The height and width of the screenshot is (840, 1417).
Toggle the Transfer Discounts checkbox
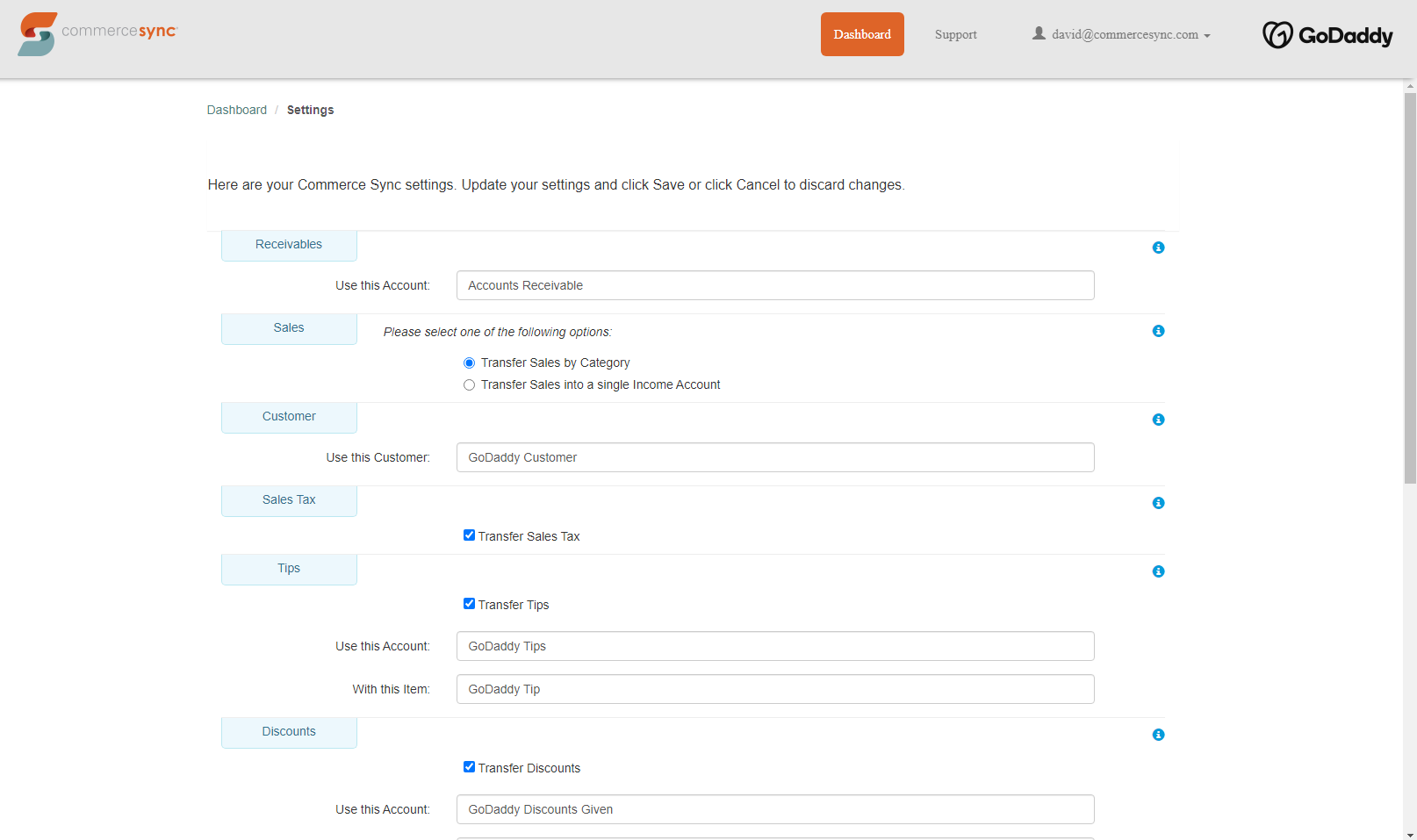(x=469, y=767)
